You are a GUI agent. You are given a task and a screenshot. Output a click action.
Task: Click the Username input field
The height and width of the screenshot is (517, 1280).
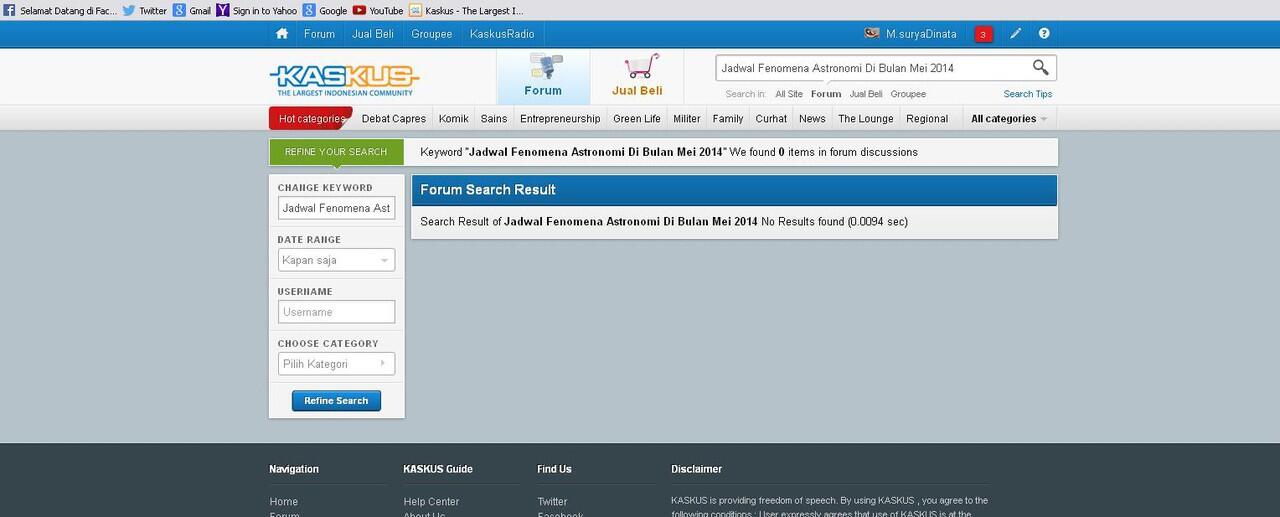pyautogui.click(x=336, y=312)
